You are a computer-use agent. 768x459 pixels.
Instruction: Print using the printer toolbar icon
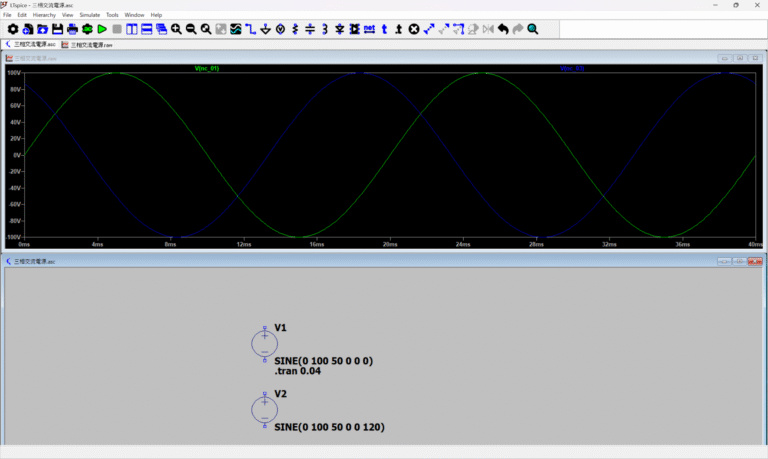pyautogui.click(x=73, y=29)
